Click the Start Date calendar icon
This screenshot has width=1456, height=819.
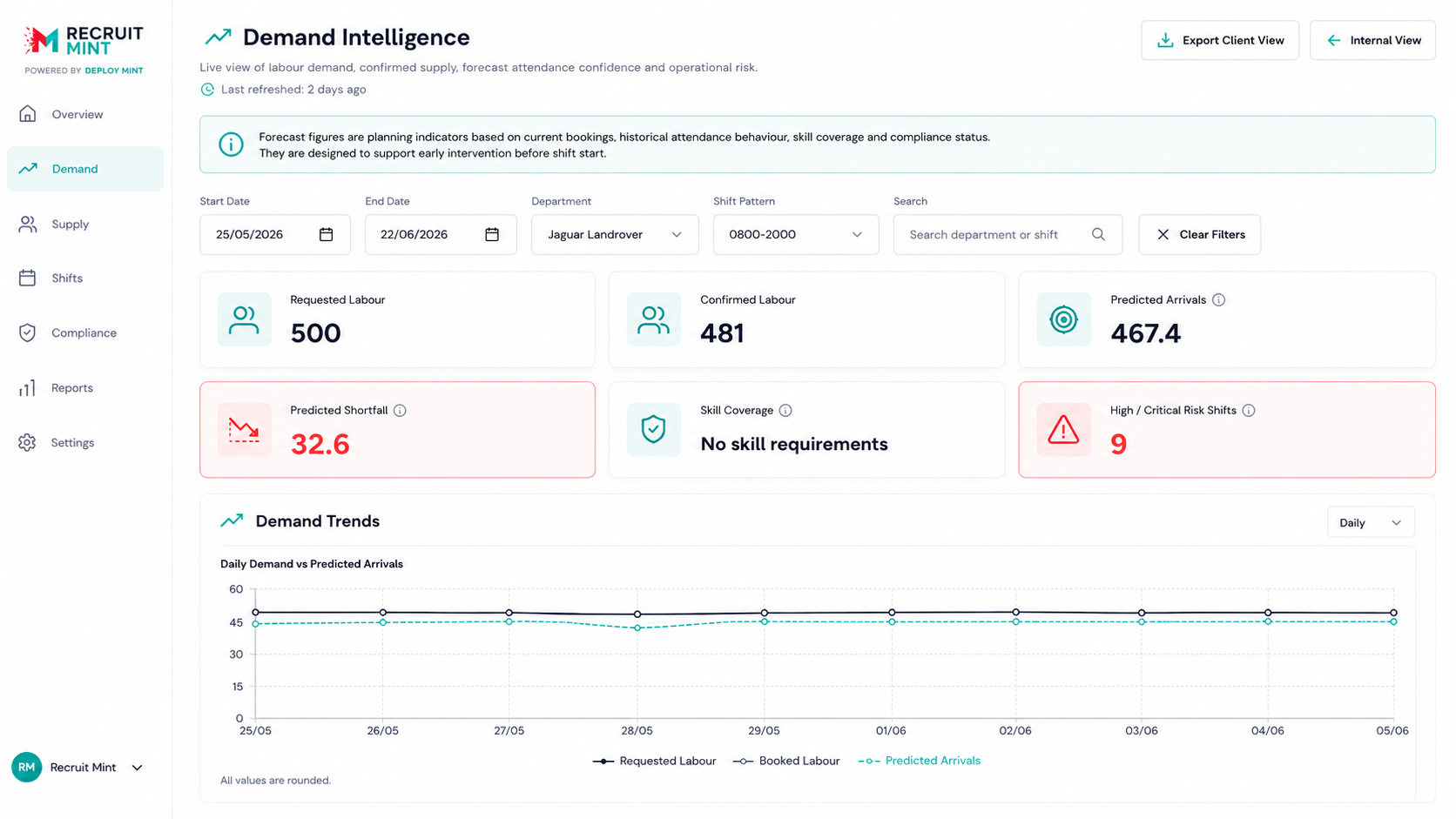pyautogui.click(x=326, y=234)
